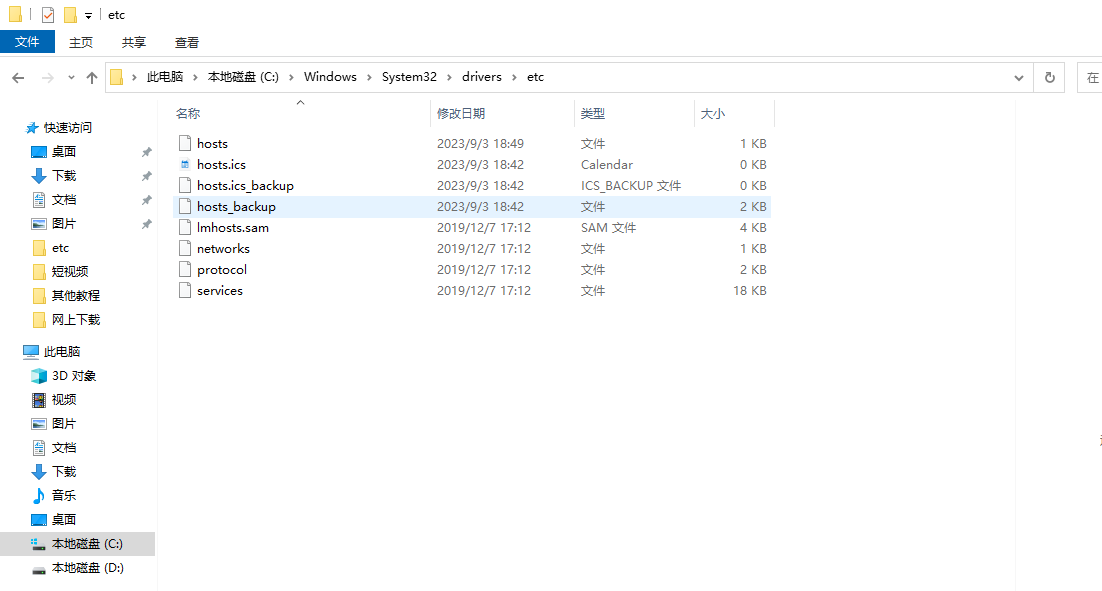Sort files by the 大小 column

(x=713, y=113)
